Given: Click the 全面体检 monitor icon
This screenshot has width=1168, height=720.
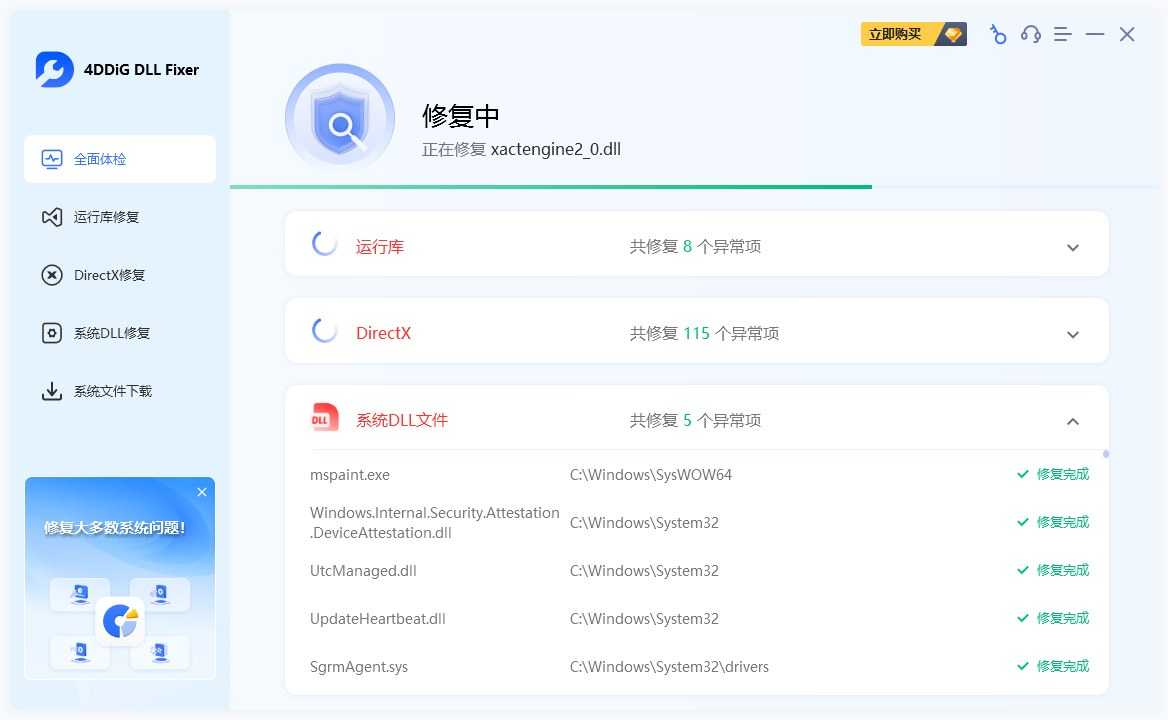Looking at the screenshot, I should click(x=51, y=159).
